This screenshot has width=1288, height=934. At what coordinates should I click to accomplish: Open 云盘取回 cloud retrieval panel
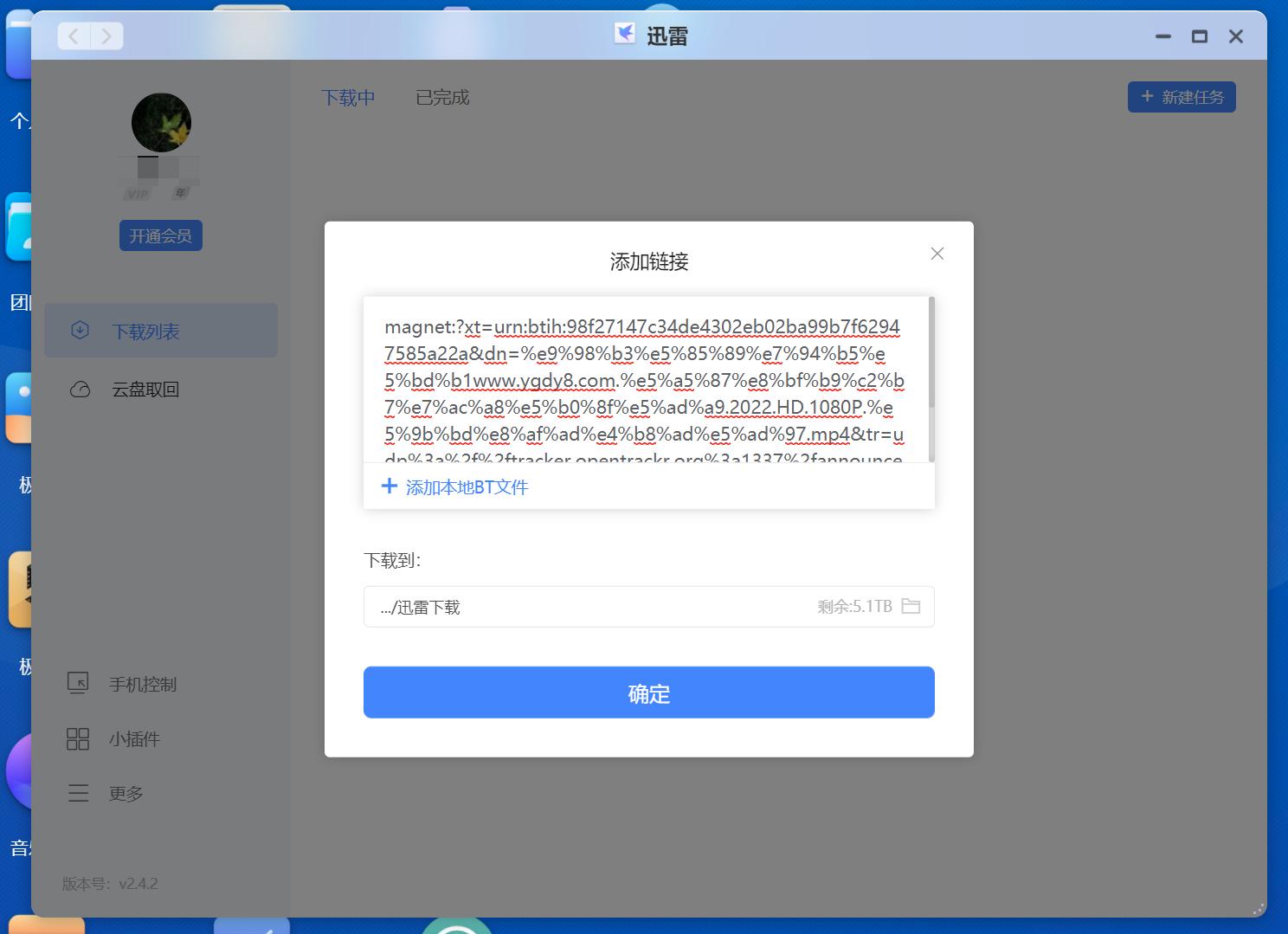coord(144,390)
